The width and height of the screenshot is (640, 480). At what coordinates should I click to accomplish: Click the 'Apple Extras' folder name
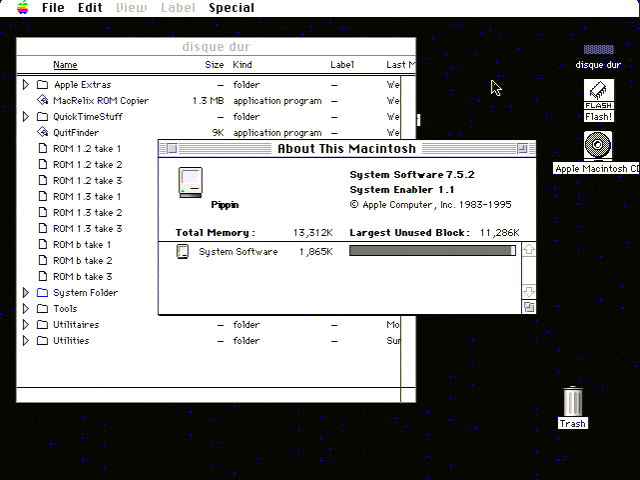click(82, 85)
